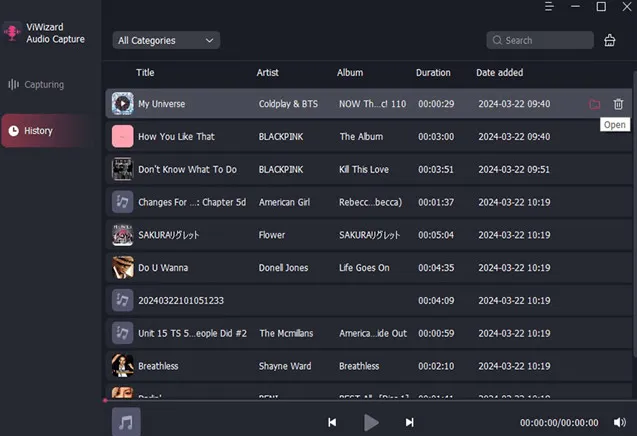Click album 'Kill This Love'

pyautogui.click(x=364, y=169)
